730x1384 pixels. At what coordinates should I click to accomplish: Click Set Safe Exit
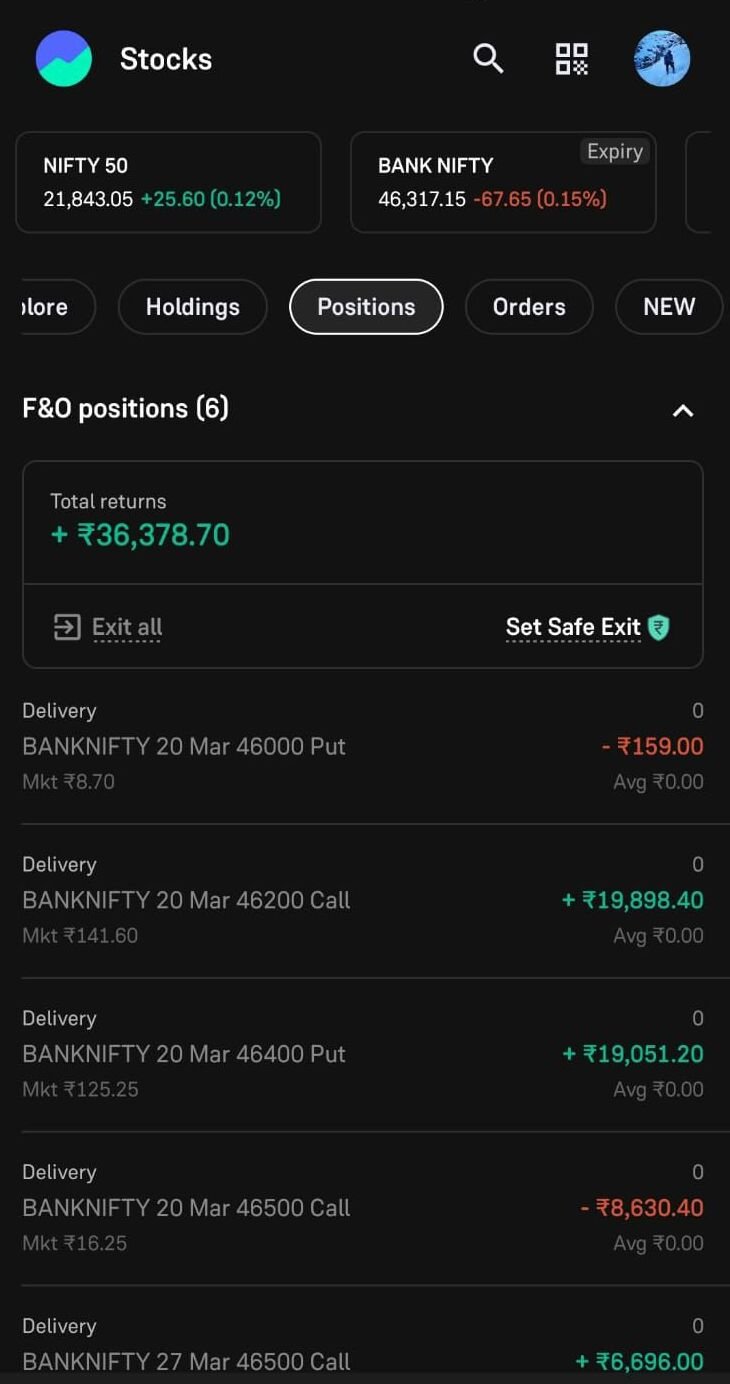pyautogui.click(x=573, y=627)
